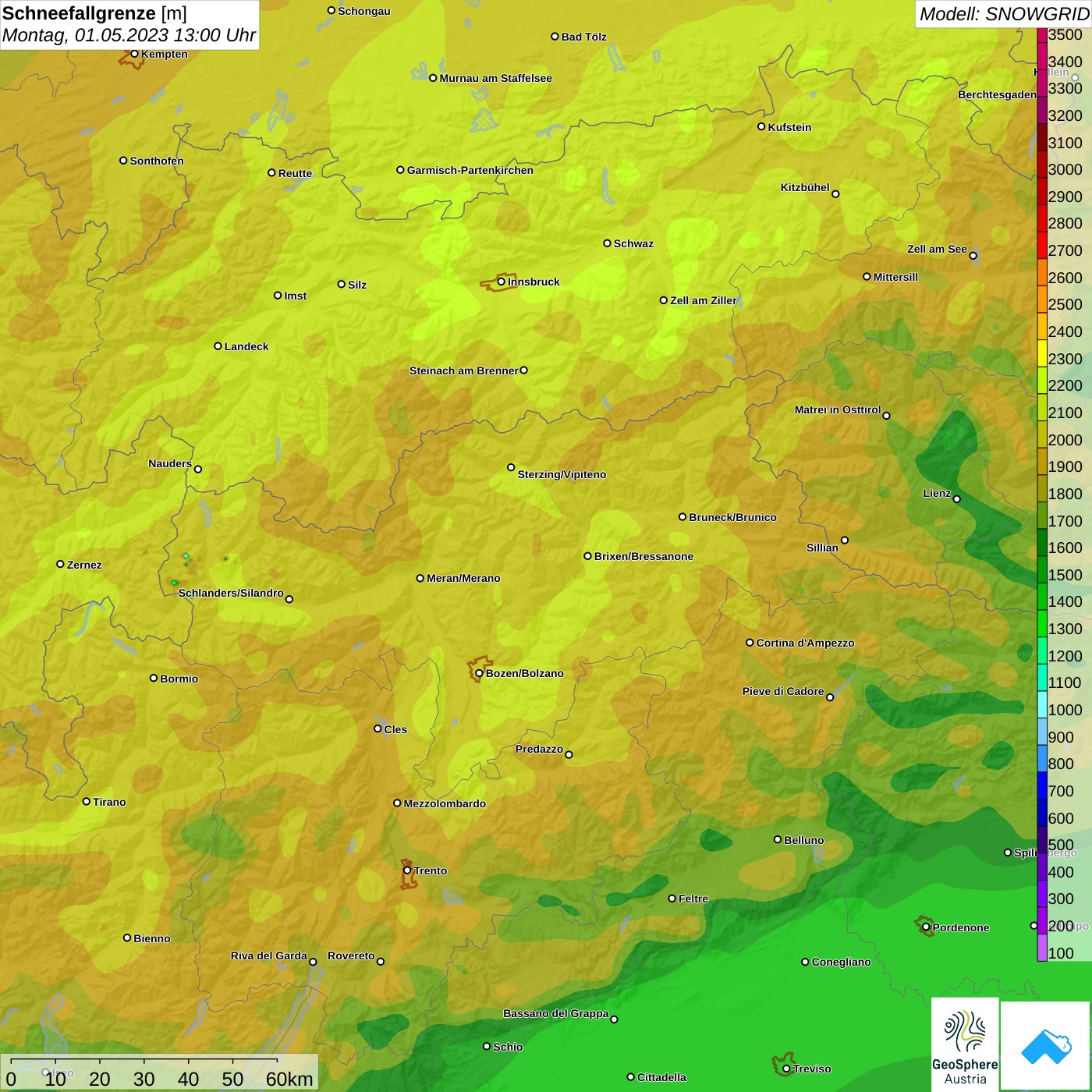Click the Bormio location dot
Viewport: 1092px width, 1092px height.
(x=154, y=678)
